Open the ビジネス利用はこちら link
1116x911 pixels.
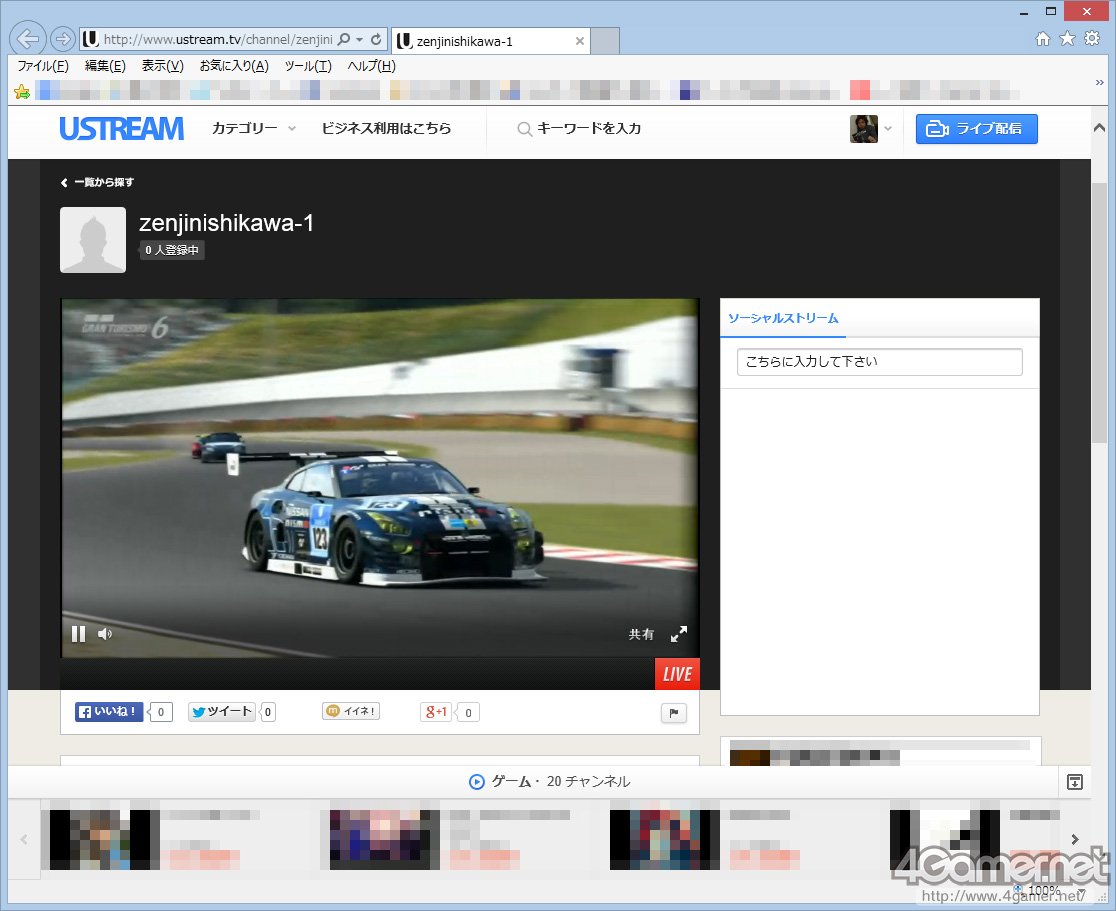point(386,129)
